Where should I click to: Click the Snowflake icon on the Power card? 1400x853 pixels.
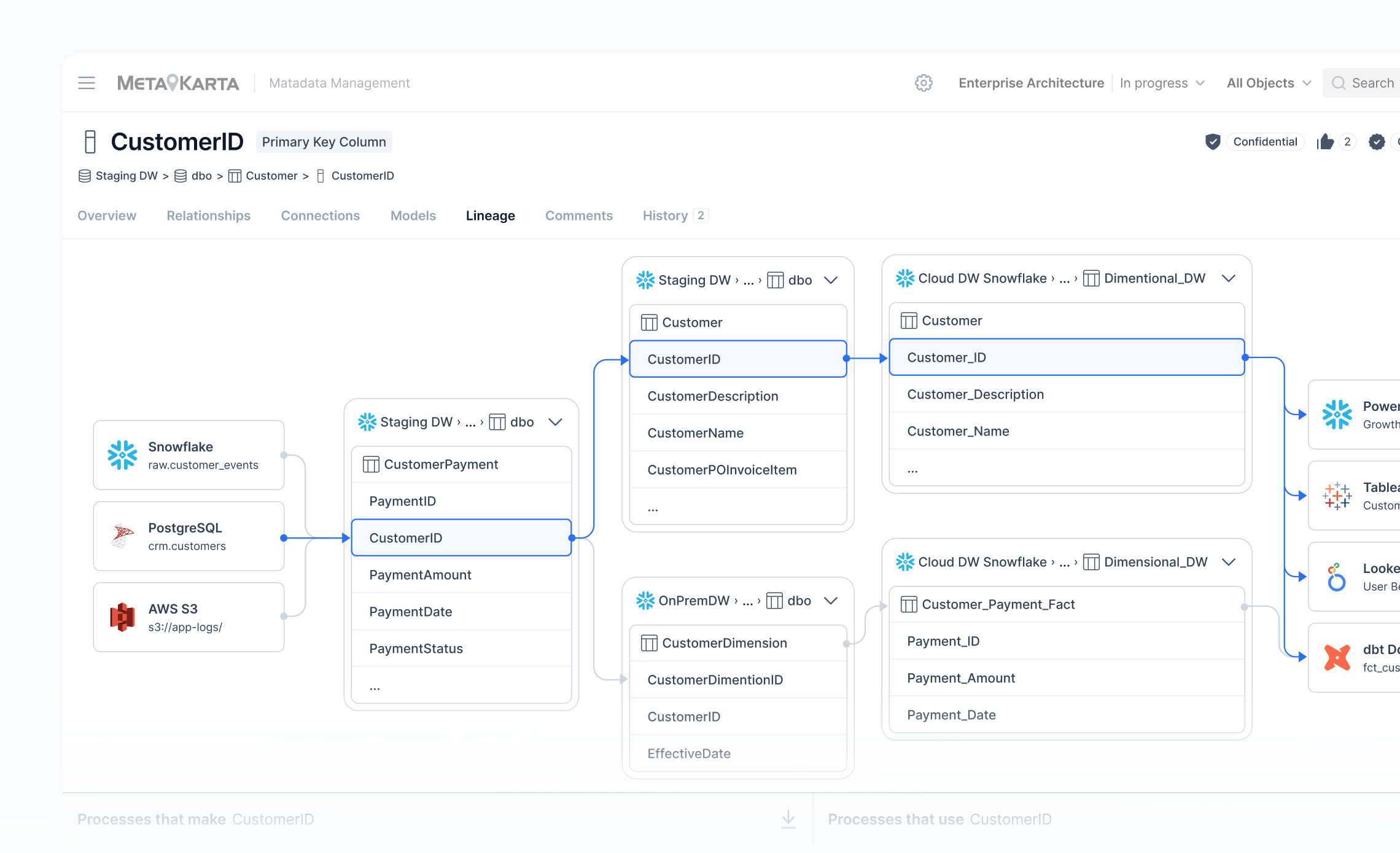[1337, 415]
